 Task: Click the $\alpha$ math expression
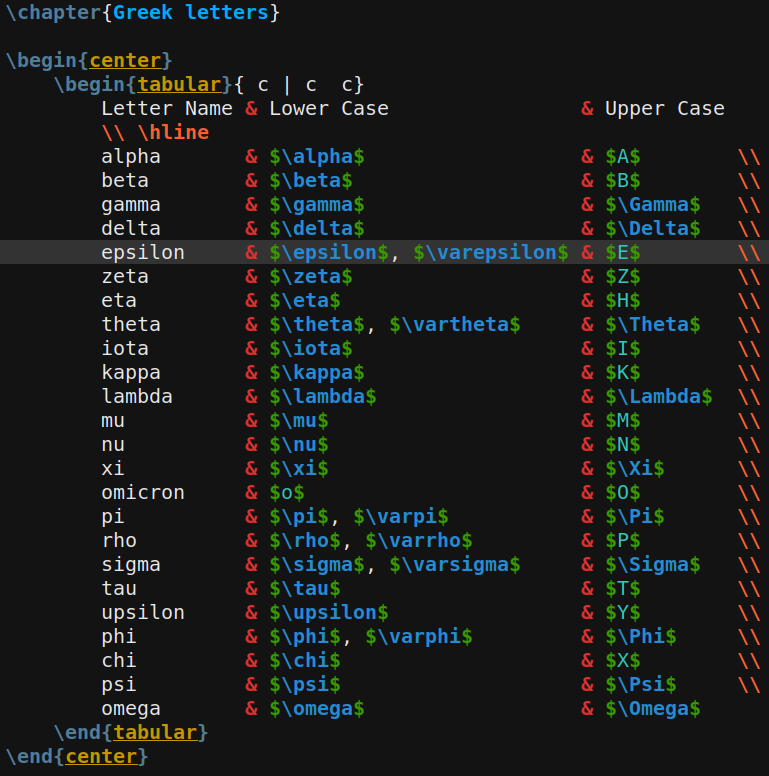click(x=317, y=156)
